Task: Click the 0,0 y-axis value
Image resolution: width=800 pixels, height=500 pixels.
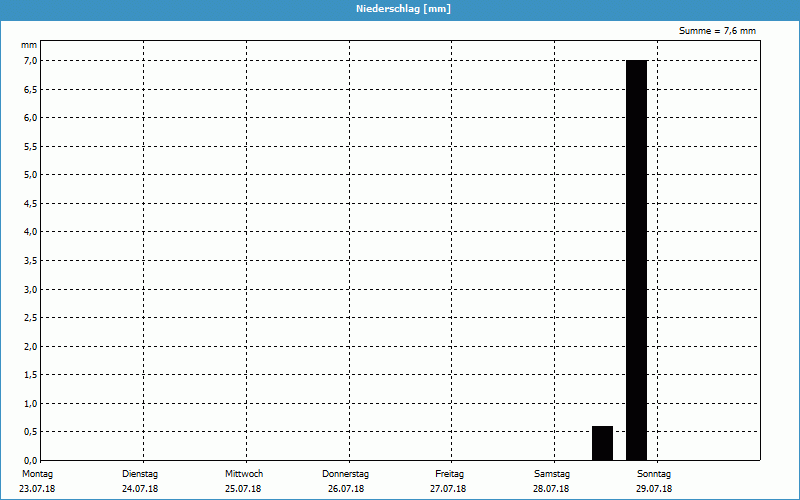Action: pyautogui.click(x=30, y=460)
